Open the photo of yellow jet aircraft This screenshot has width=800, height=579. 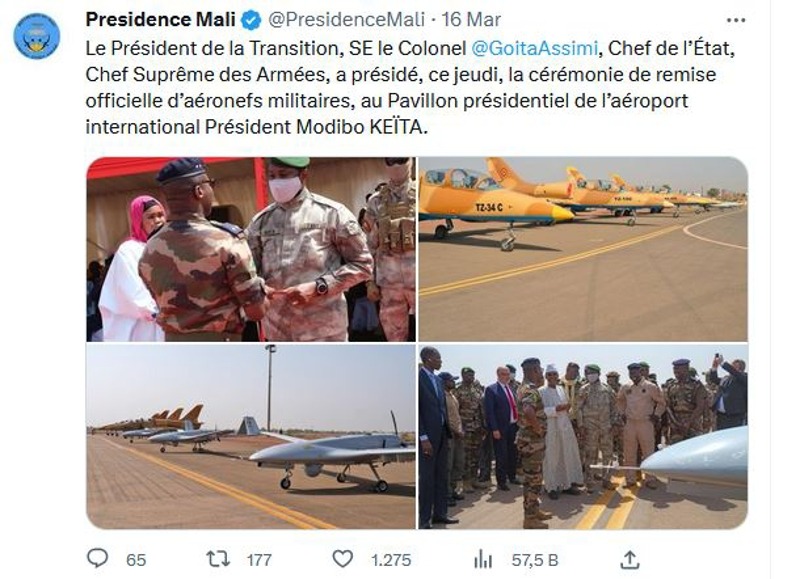585,248
